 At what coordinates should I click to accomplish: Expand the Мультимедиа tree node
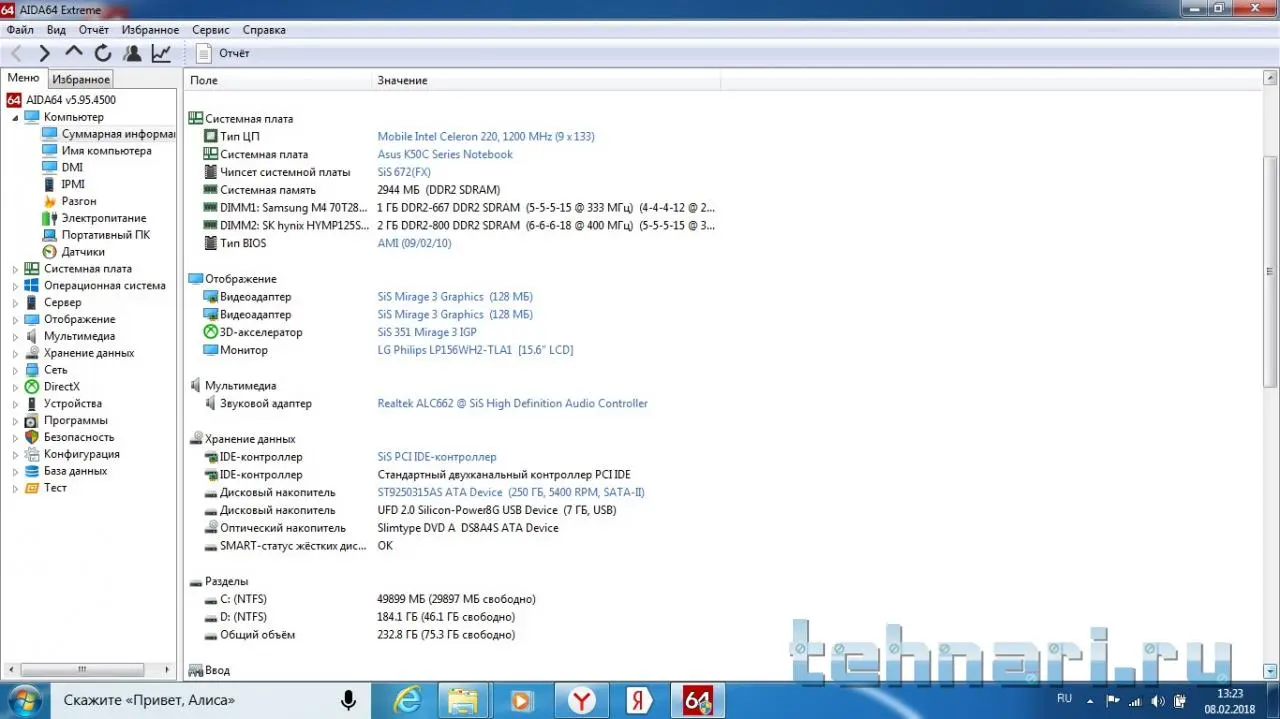point(15,336)
